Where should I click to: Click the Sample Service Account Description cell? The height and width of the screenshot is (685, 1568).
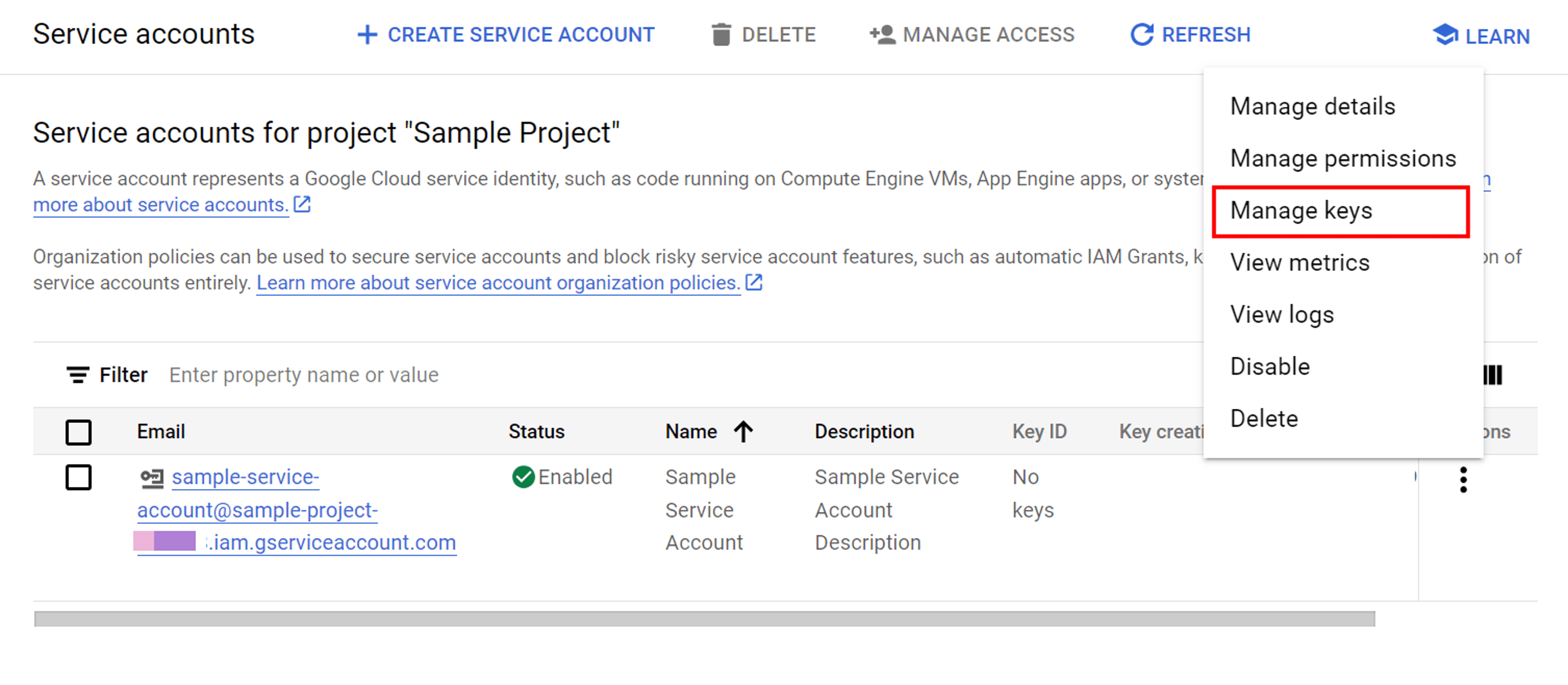click(x=887, y=510)
